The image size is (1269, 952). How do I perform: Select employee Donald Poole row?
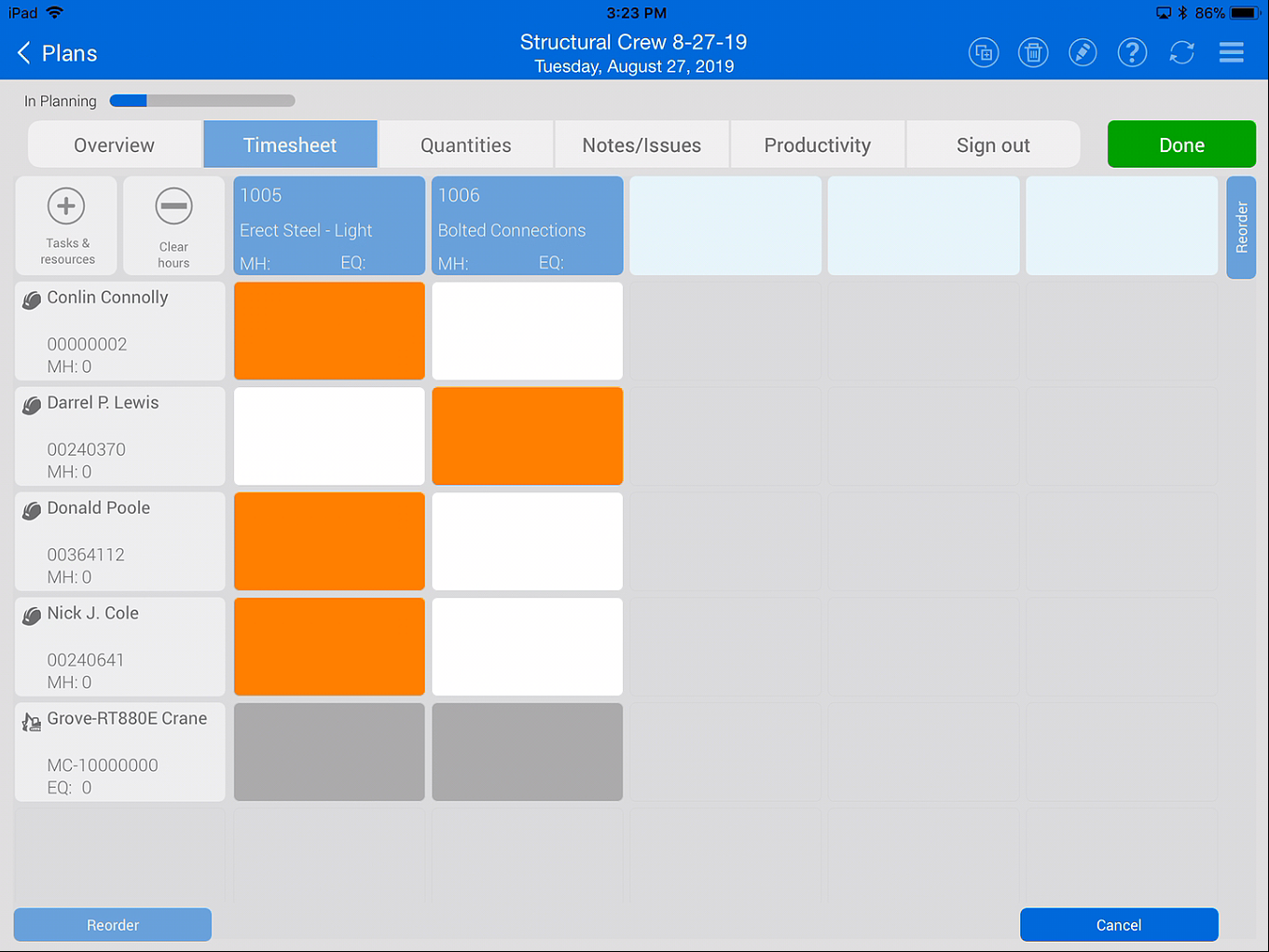tap(120, 542)
